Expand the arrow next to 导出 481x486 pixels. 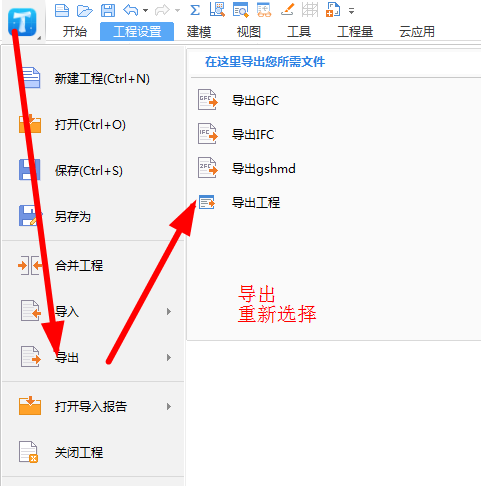click(169, 358)
